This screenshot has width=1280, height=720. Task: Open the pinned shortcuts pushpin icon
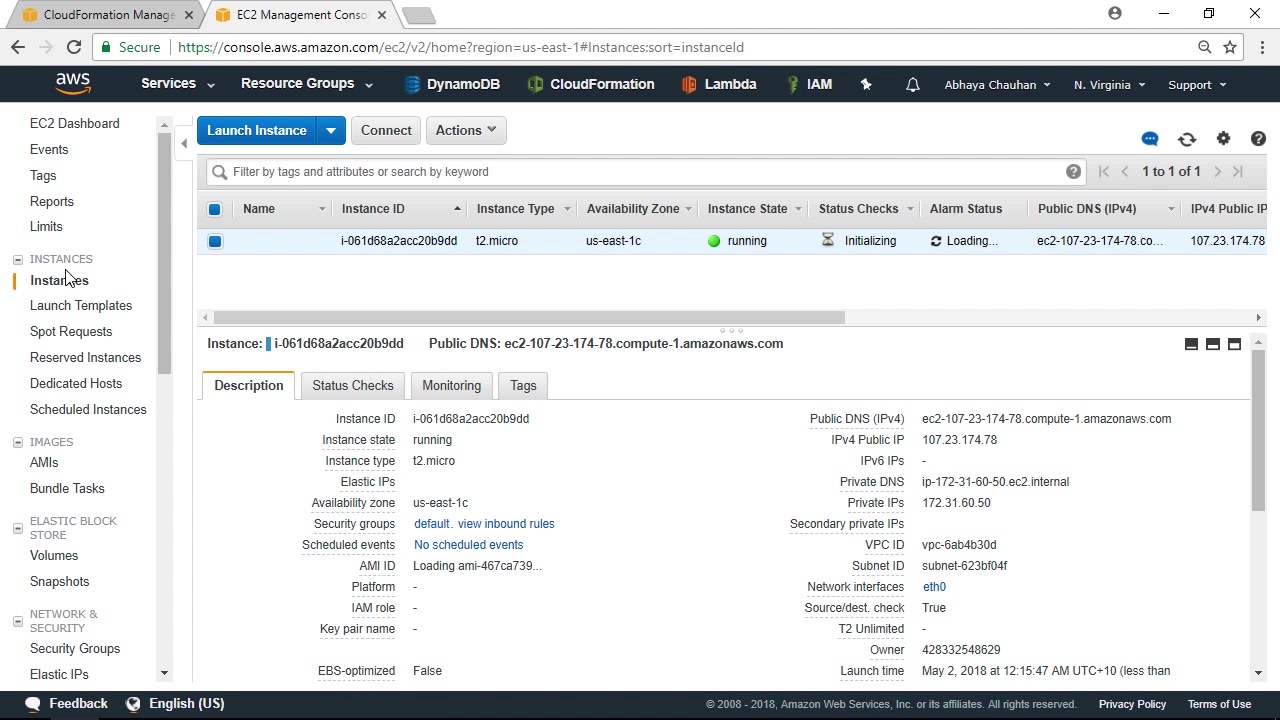866,85
